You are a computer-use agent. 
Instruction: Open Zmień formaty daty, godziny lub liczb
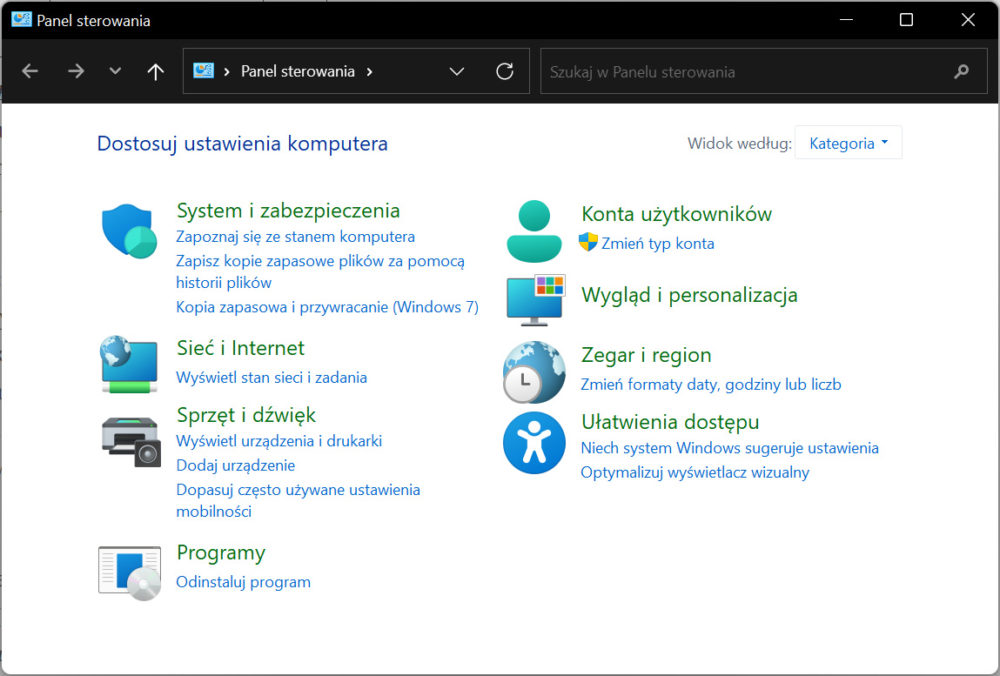point(710,385)
